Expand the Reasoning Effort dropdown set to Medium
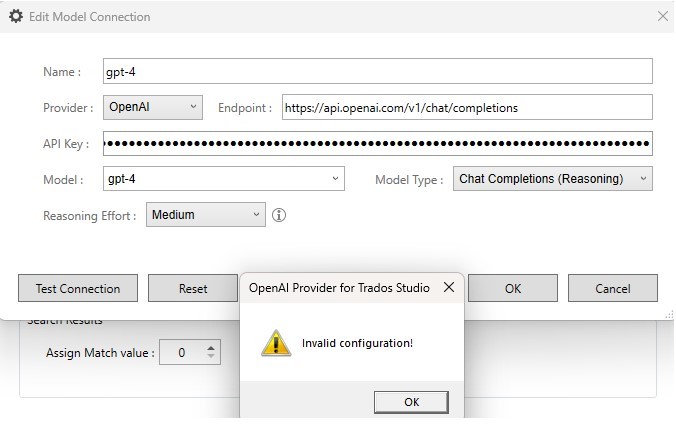Image resolution: width=676 pixels, height=426 pixels. (x=206, y=214)
